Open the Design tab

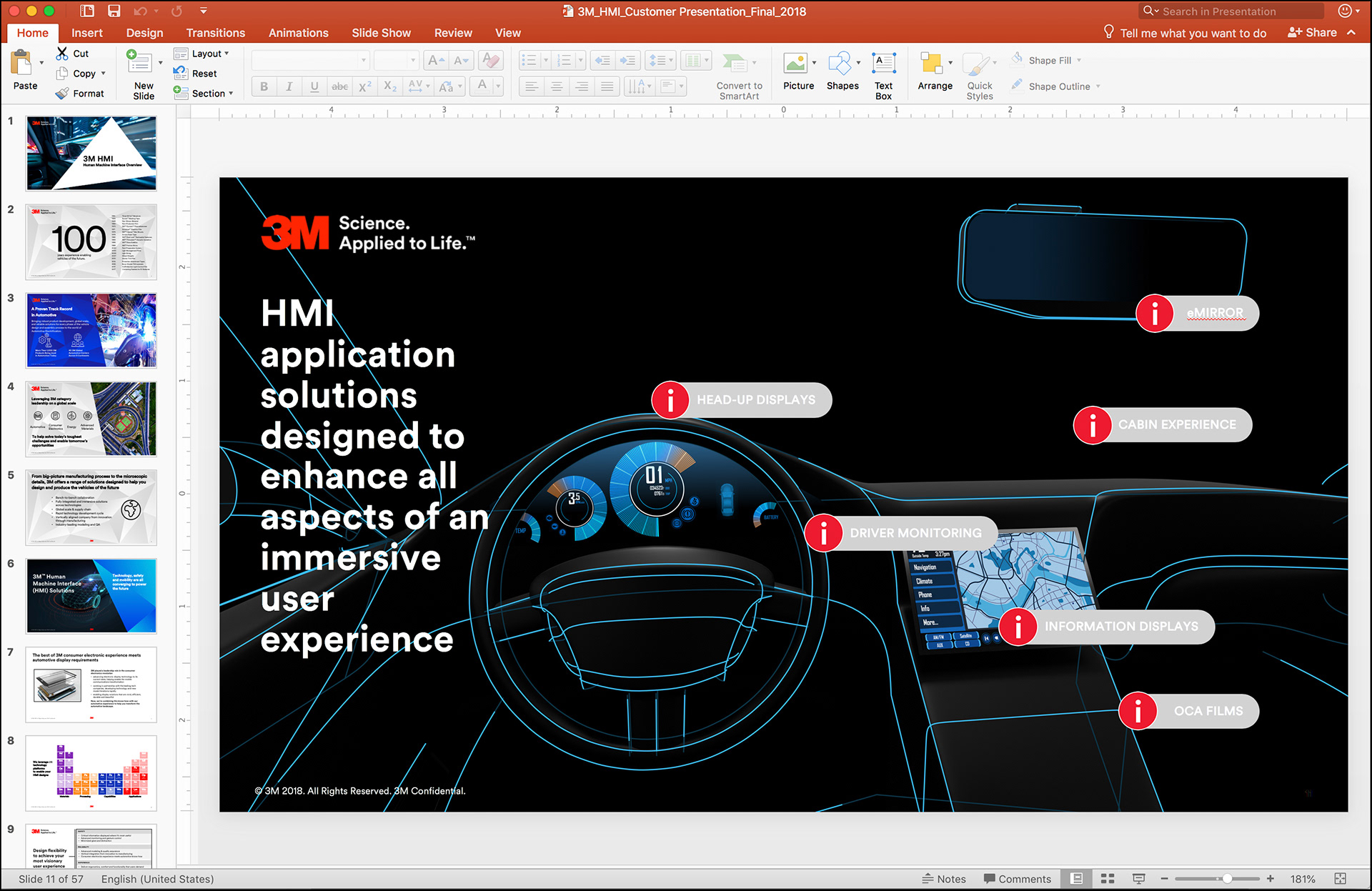click(144, 33)
